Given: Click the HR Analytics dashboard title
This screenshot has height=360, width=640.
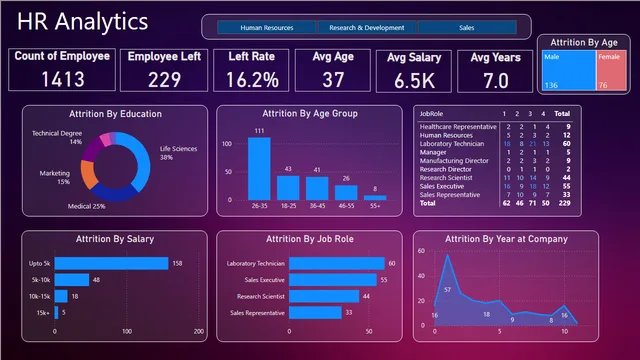Looking at the screenshot, I should pos(82,21).
